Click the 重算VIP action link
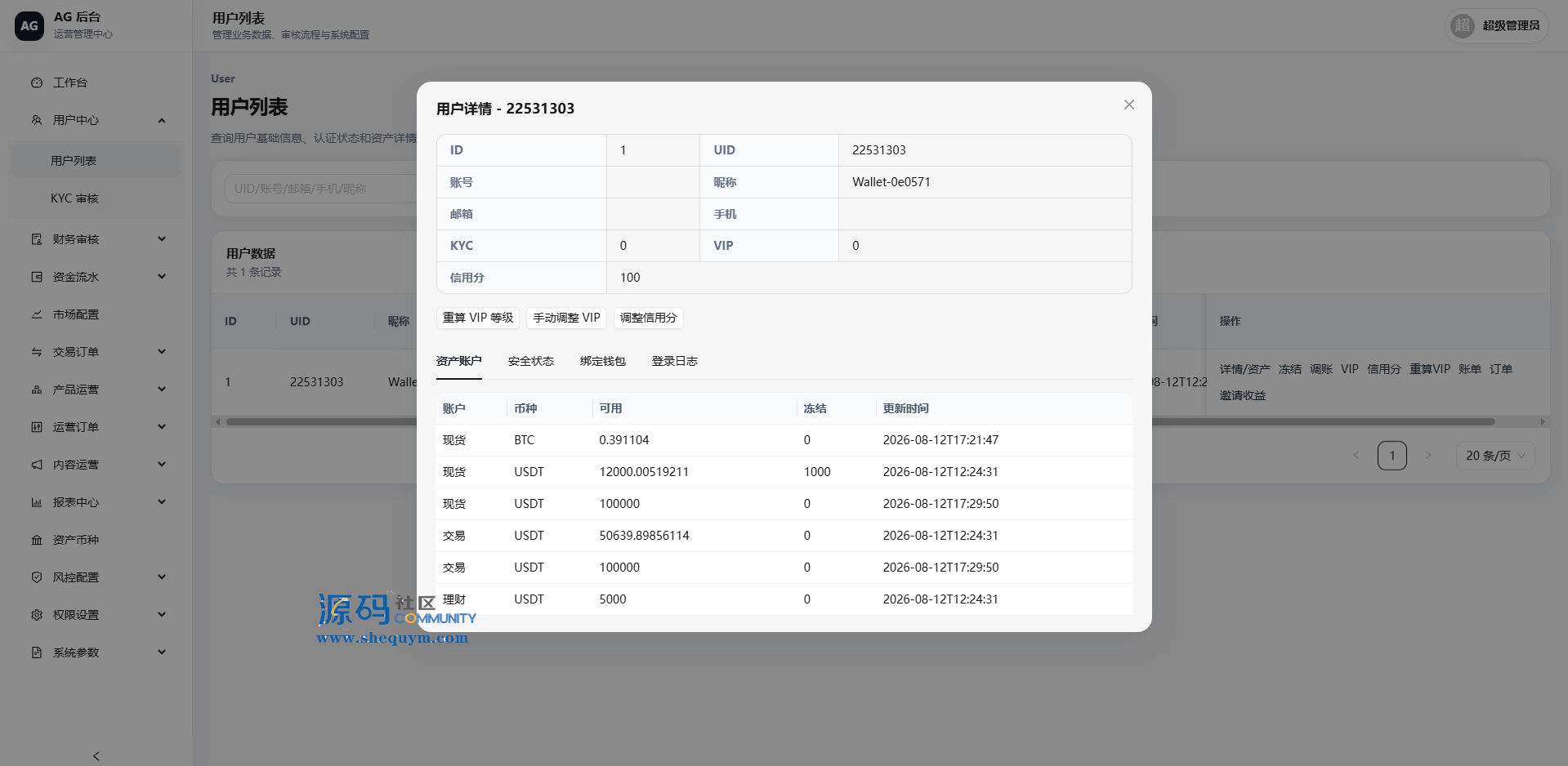This screenshot has height=766, width=1568. [1430, 369]
